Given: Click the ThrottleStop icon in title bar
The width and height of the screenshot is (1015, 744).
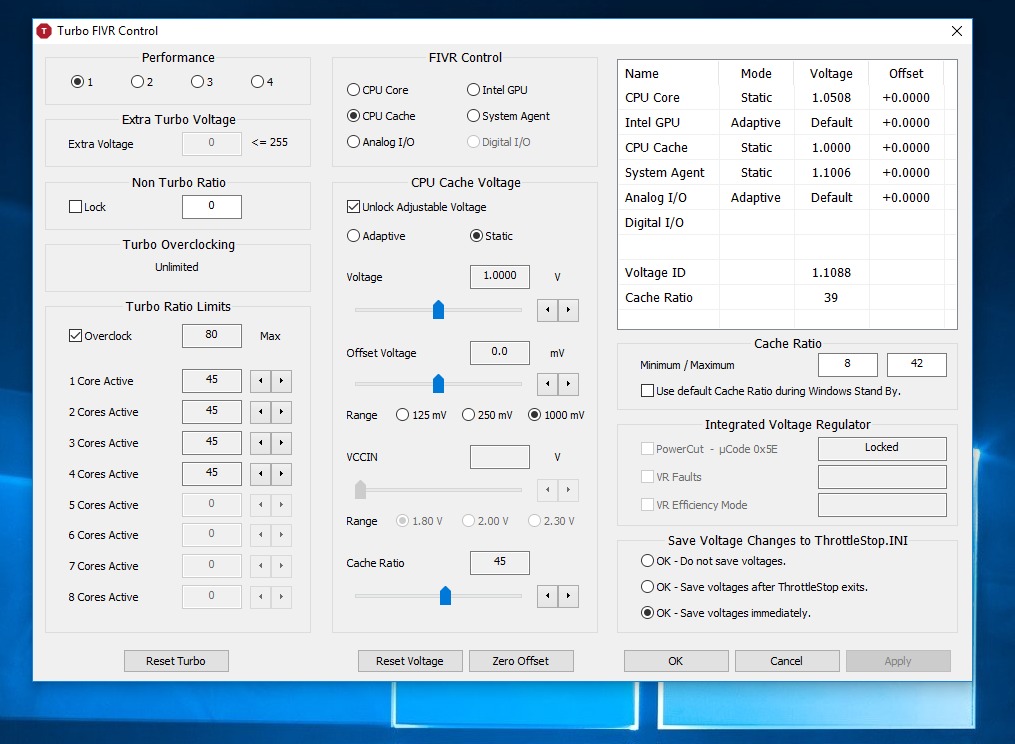Looking at the screenshot, I should pyautogui.click(x=44, y=31).
